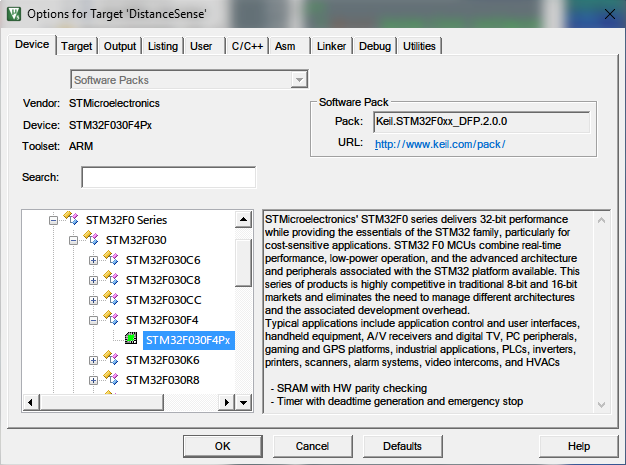Expand the STM32F030C8 node
The image size is (626, 465).
pos(93,280)
